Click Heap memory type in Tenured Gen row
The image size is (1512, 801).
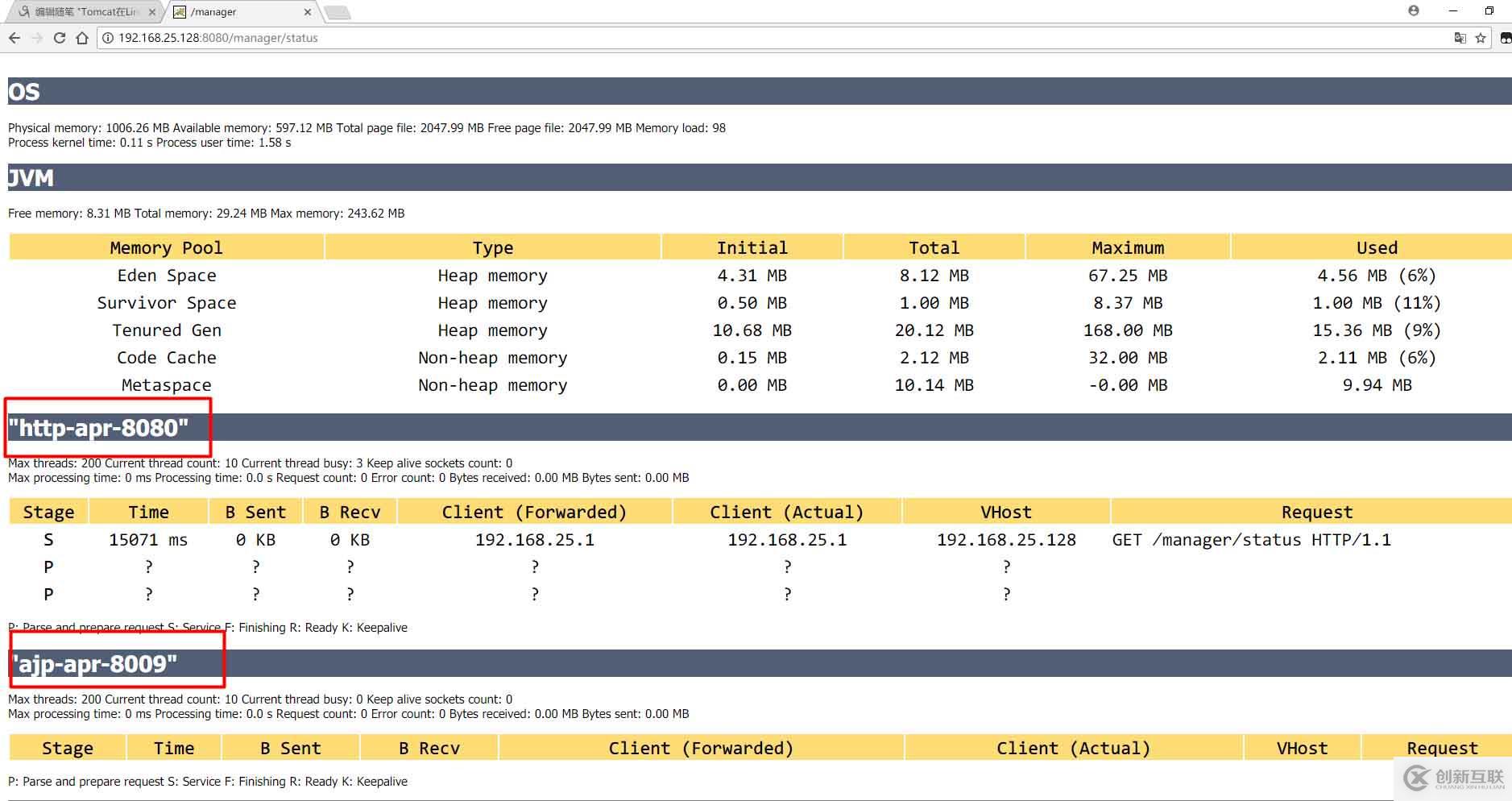coord(493,330)
